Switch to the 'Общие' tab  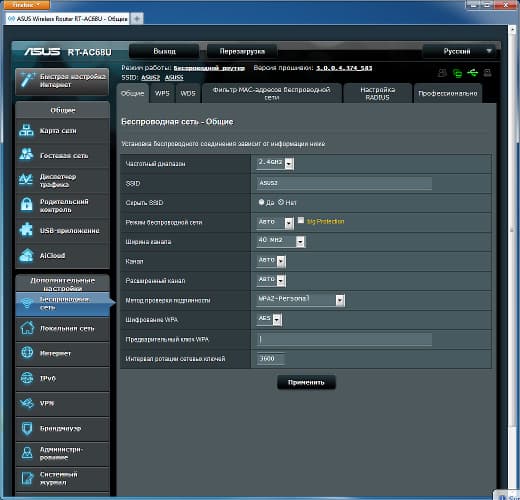pos(133,93)
